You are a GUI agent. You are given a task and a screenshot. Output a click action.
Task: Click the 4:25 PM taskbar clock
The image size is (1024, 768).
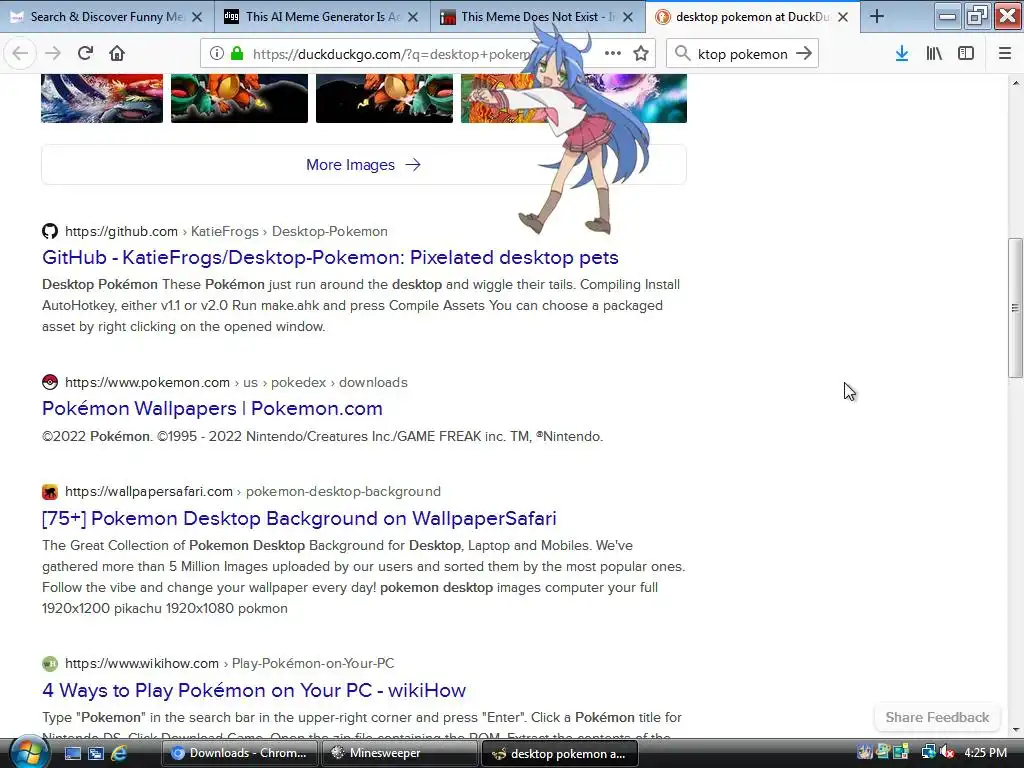point(985,753)
